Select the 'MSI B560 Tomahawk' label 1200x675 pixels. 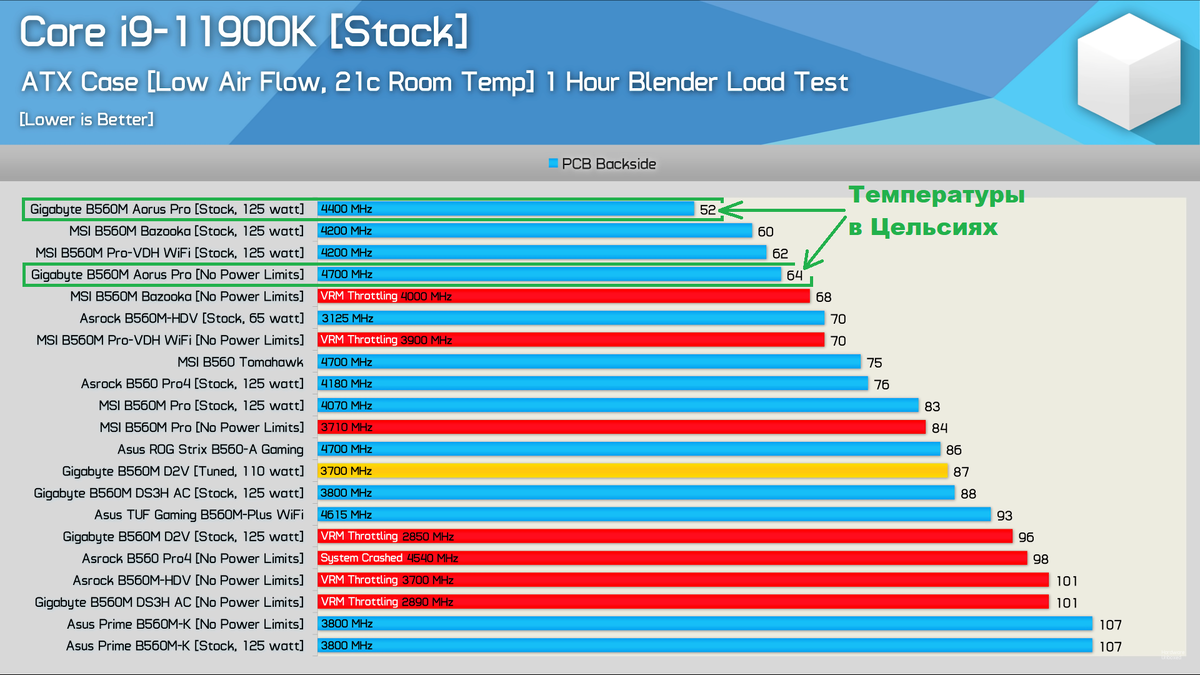coord(240,362)
